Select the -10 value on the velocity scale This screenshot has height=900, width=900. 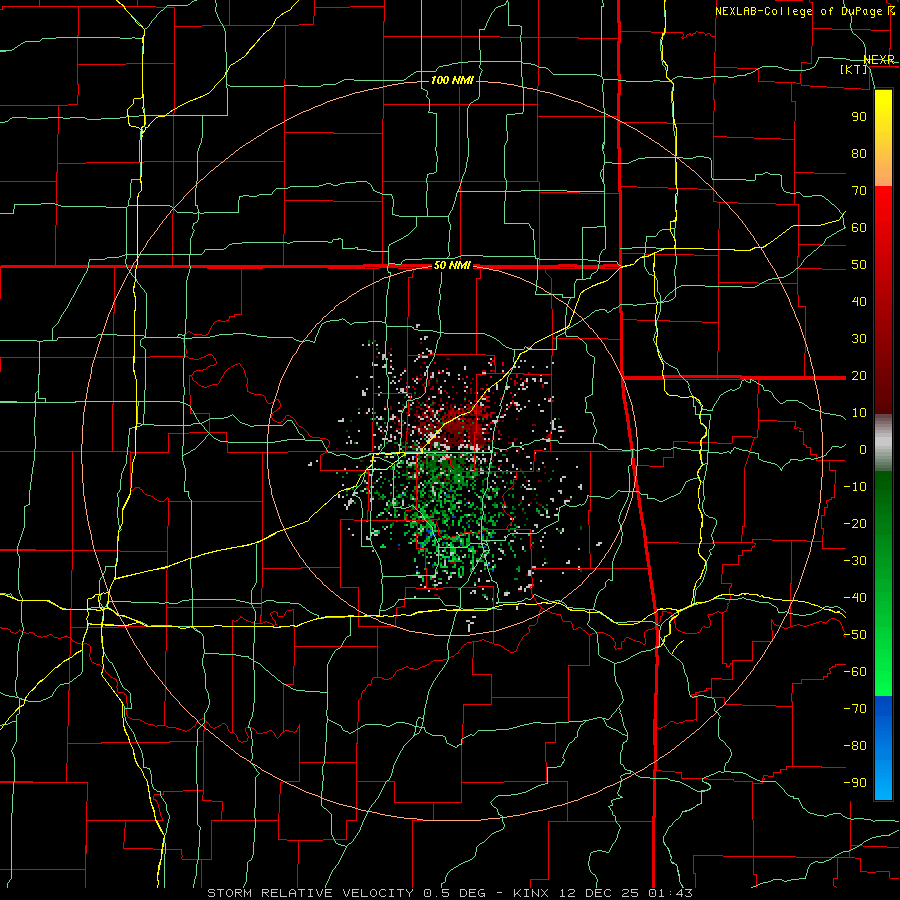(x=855, y=487)
